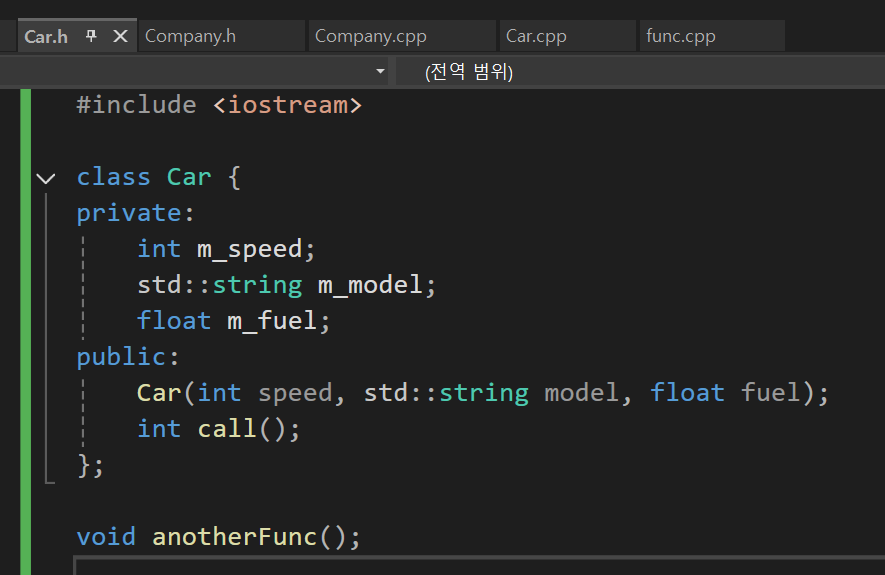Click the Car constructor name
The image size is (885, 575).
pyautogui.click(x=159, y=393)
